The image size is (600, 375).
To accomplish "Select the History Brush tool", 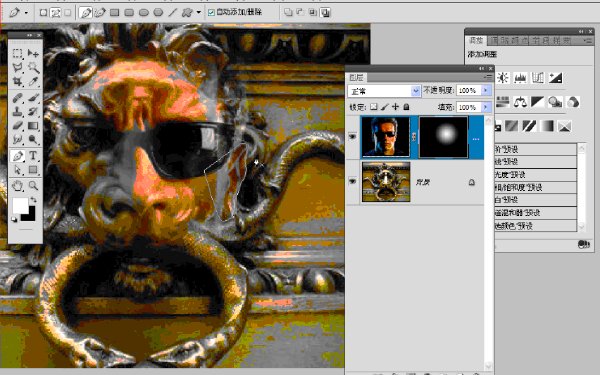I will click(x=33, y=112).
